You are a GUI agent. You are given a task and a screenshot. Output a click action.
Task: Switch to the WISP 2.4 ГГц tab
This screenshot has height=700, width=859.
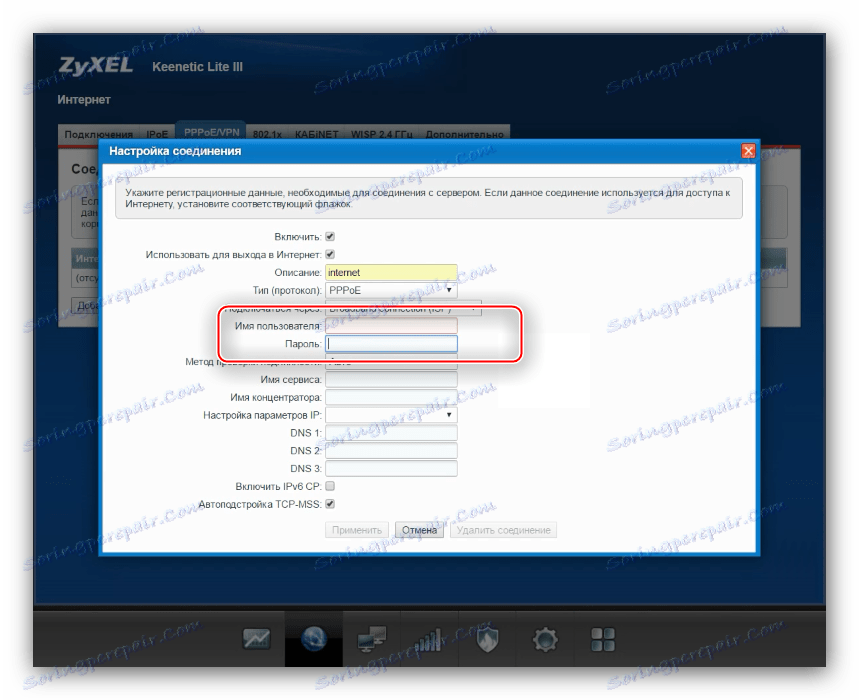tap(381, 134)
